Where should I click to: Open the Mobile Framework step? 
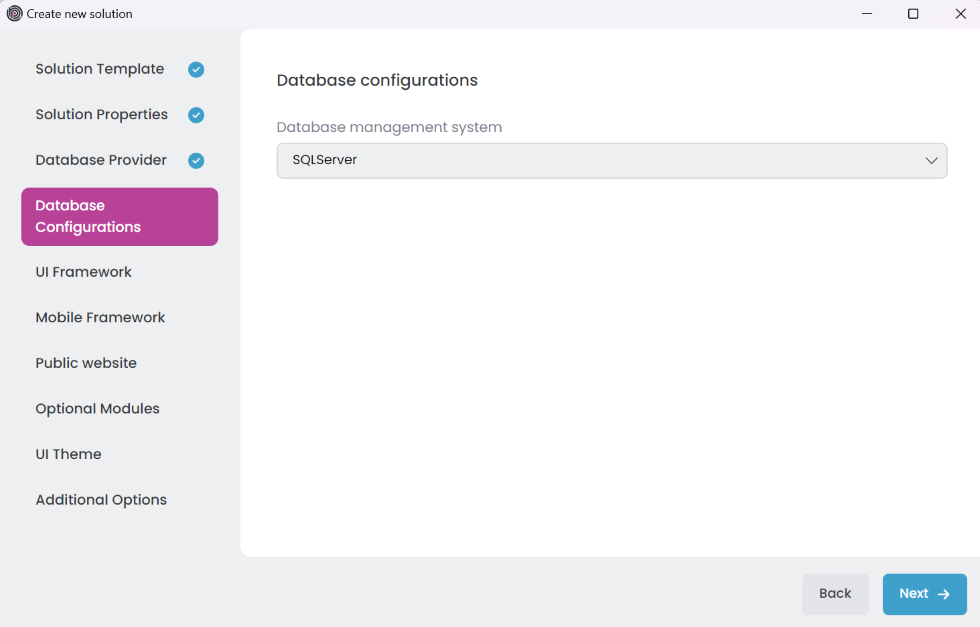click(x=100, y=317)
